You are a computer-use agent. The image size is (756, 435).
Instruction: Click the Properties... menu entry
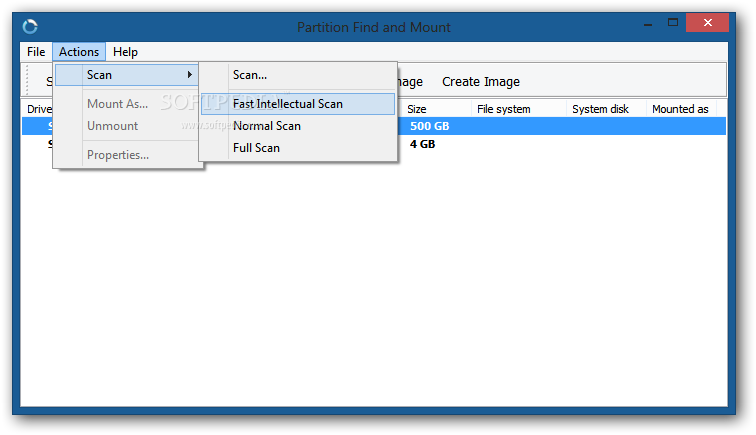(127, 155)
